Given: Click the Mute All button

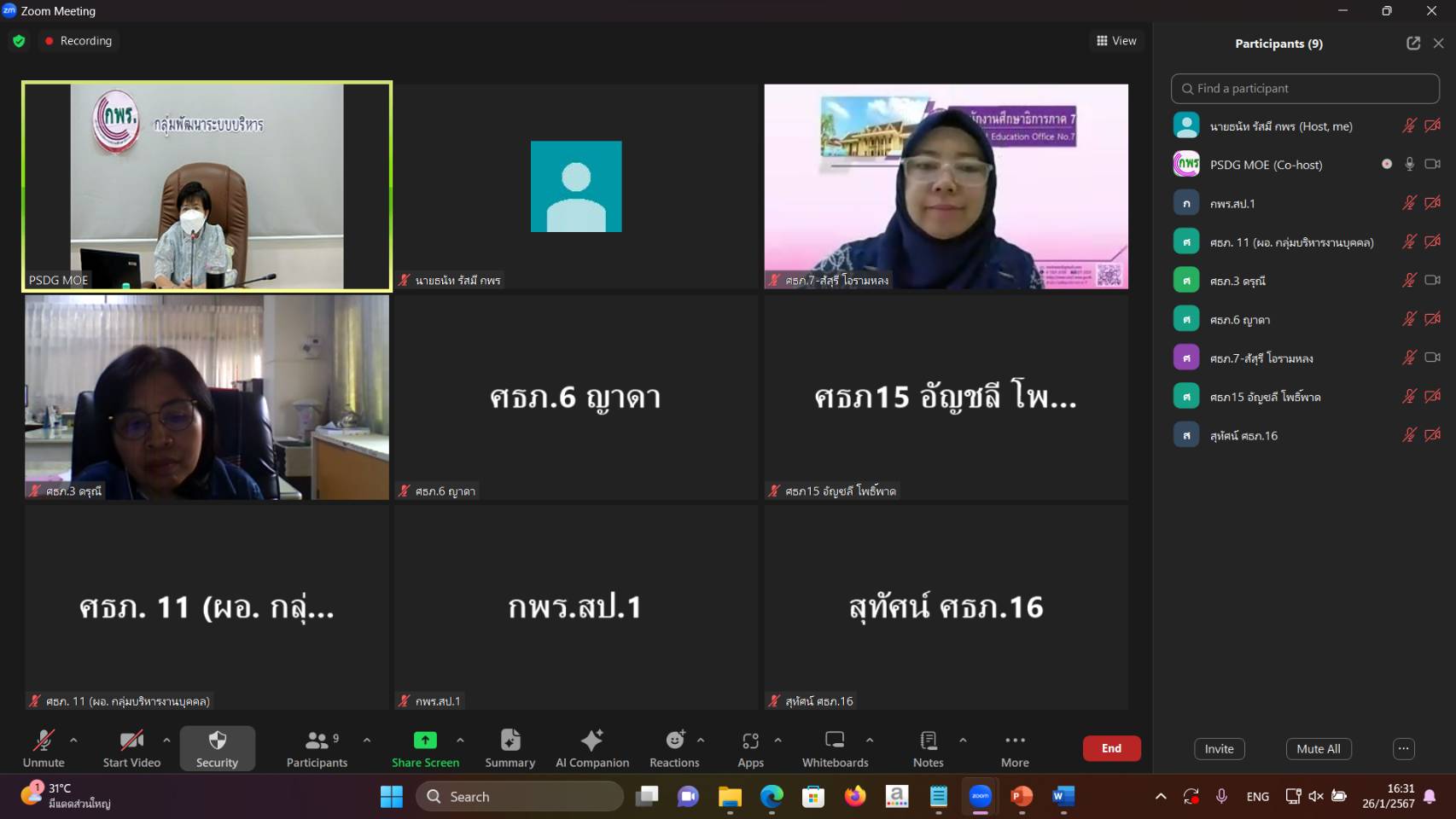Looking at the screenshot, I should click(x=1318, y=749).
